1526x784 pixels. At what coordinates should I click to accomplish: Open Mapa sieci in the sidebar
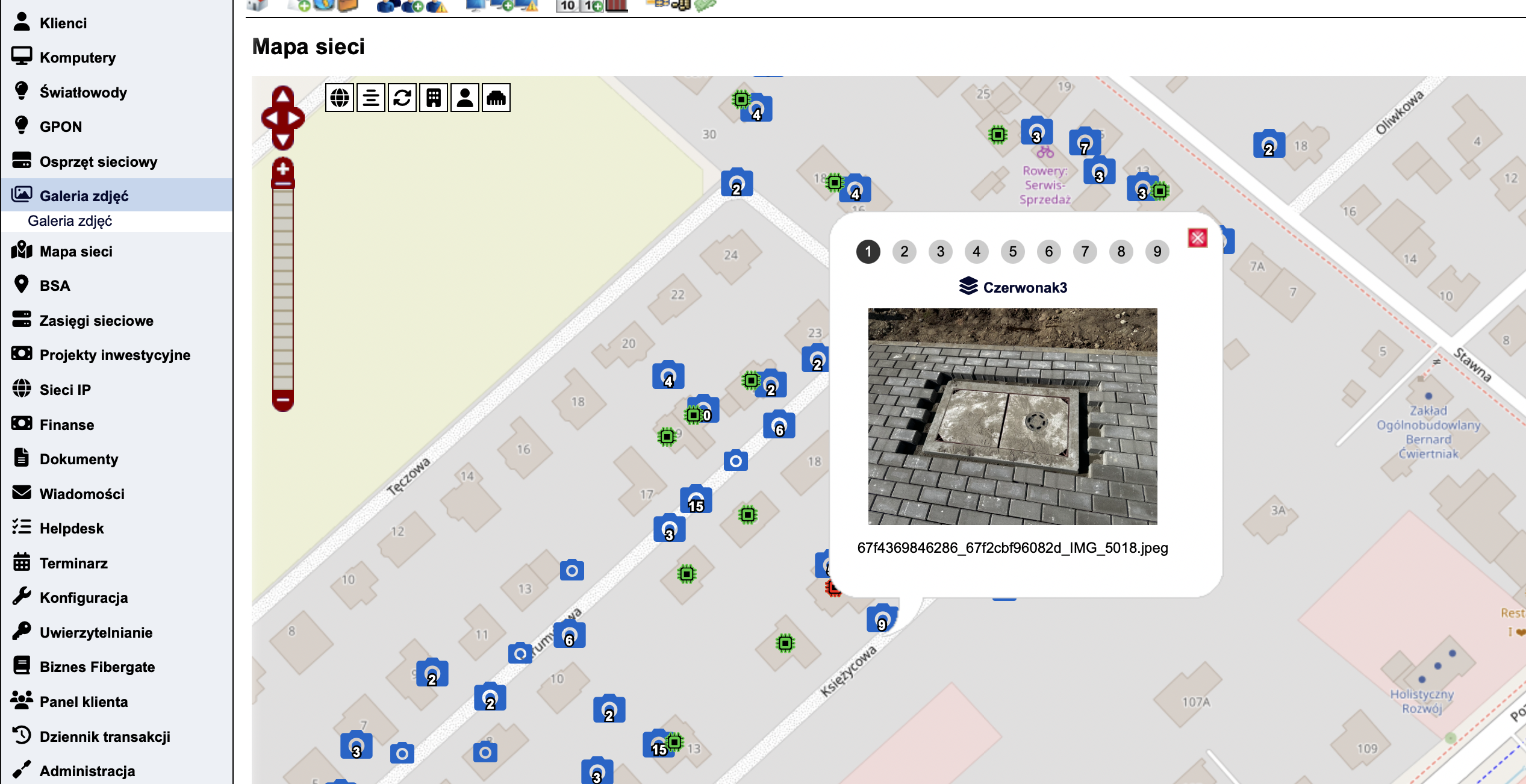coord(117,251)
